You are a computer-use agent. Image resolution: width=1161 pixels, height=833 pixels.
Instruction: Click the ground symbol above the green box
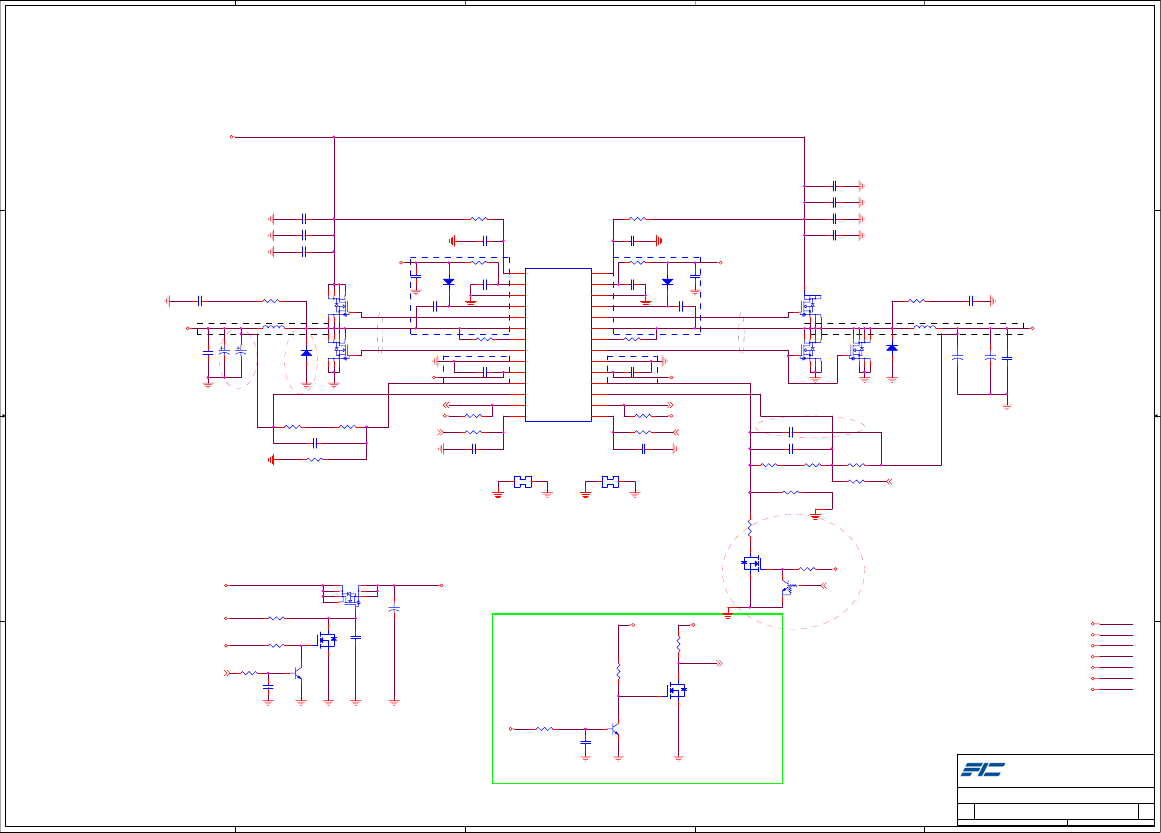click(728, 615)
